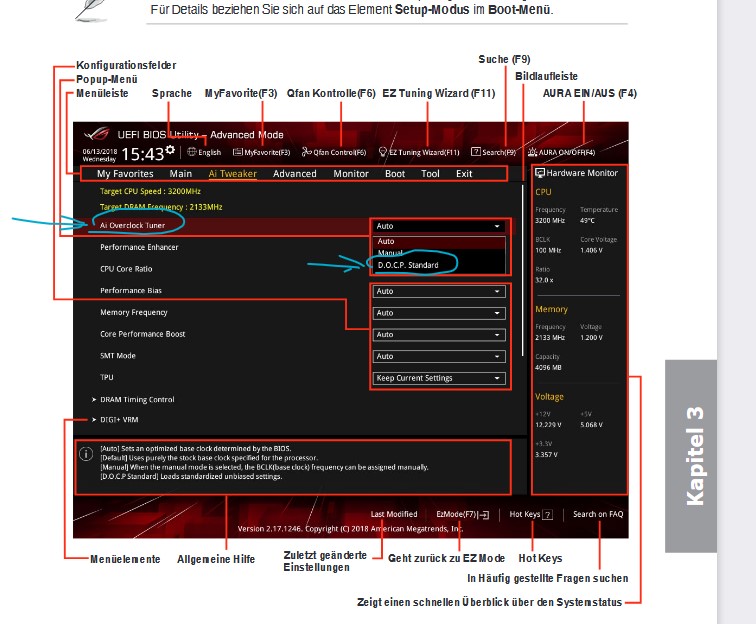The image size is (756, 624).
Task: Click the globe language icon
Action: (x=192, y=152)
